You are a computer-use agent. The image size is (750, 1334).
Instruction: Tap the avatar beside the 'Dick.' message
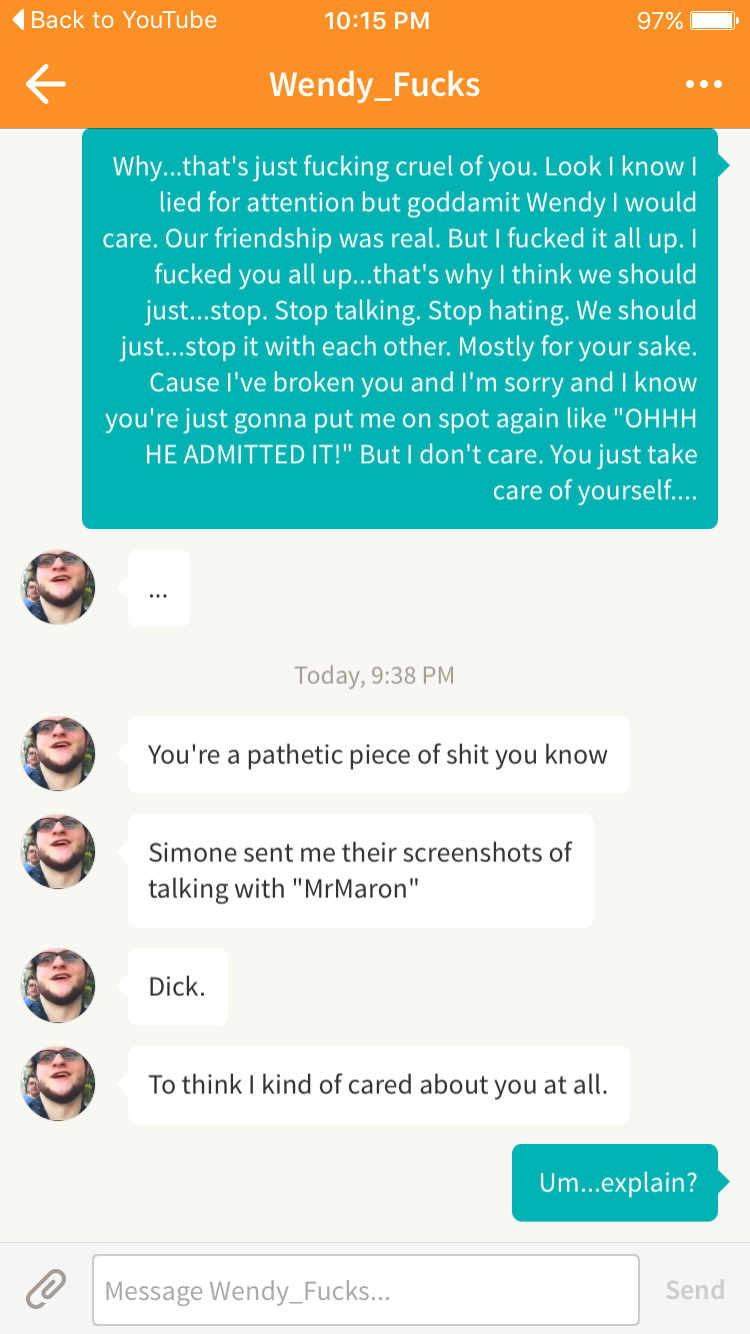click(x=58, y=986)
